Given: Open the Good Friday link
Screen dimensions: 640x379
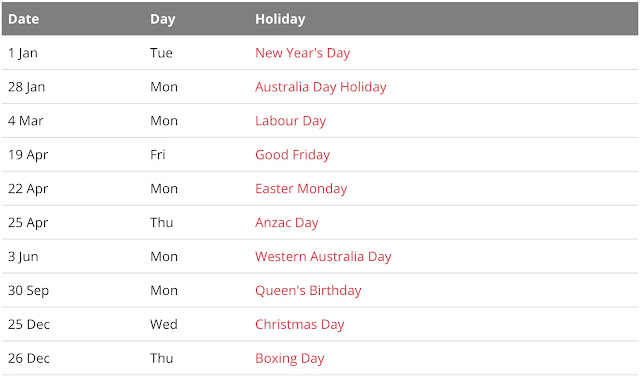Looking at the screenshot, I should (292, 155).
